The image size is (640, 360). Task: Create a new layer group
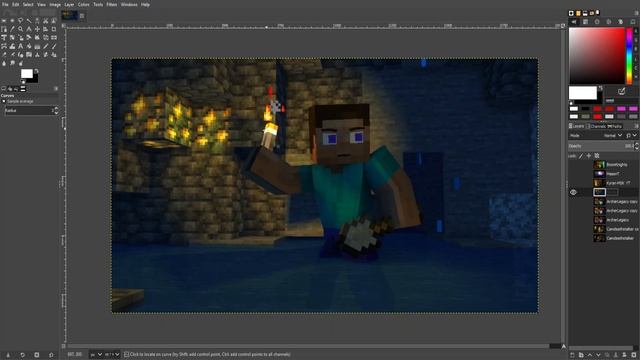581,355
